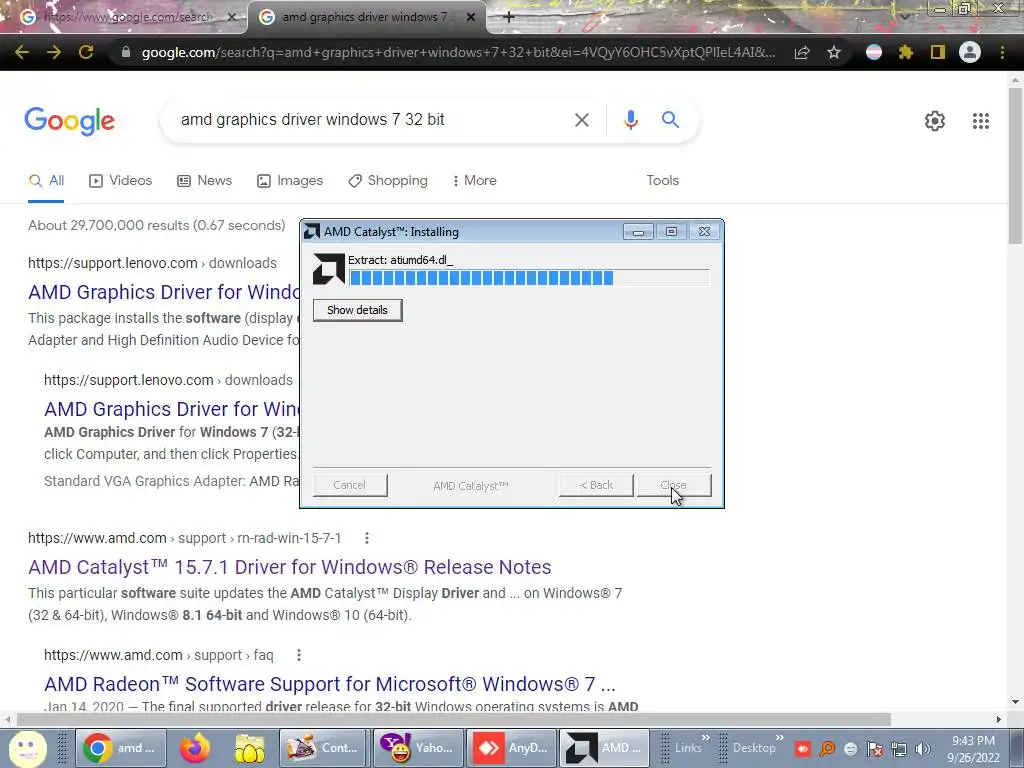Viewport: 1024px width, 768px height.
Task: Switch to Images results tab
Action: [x=290, y=181]
